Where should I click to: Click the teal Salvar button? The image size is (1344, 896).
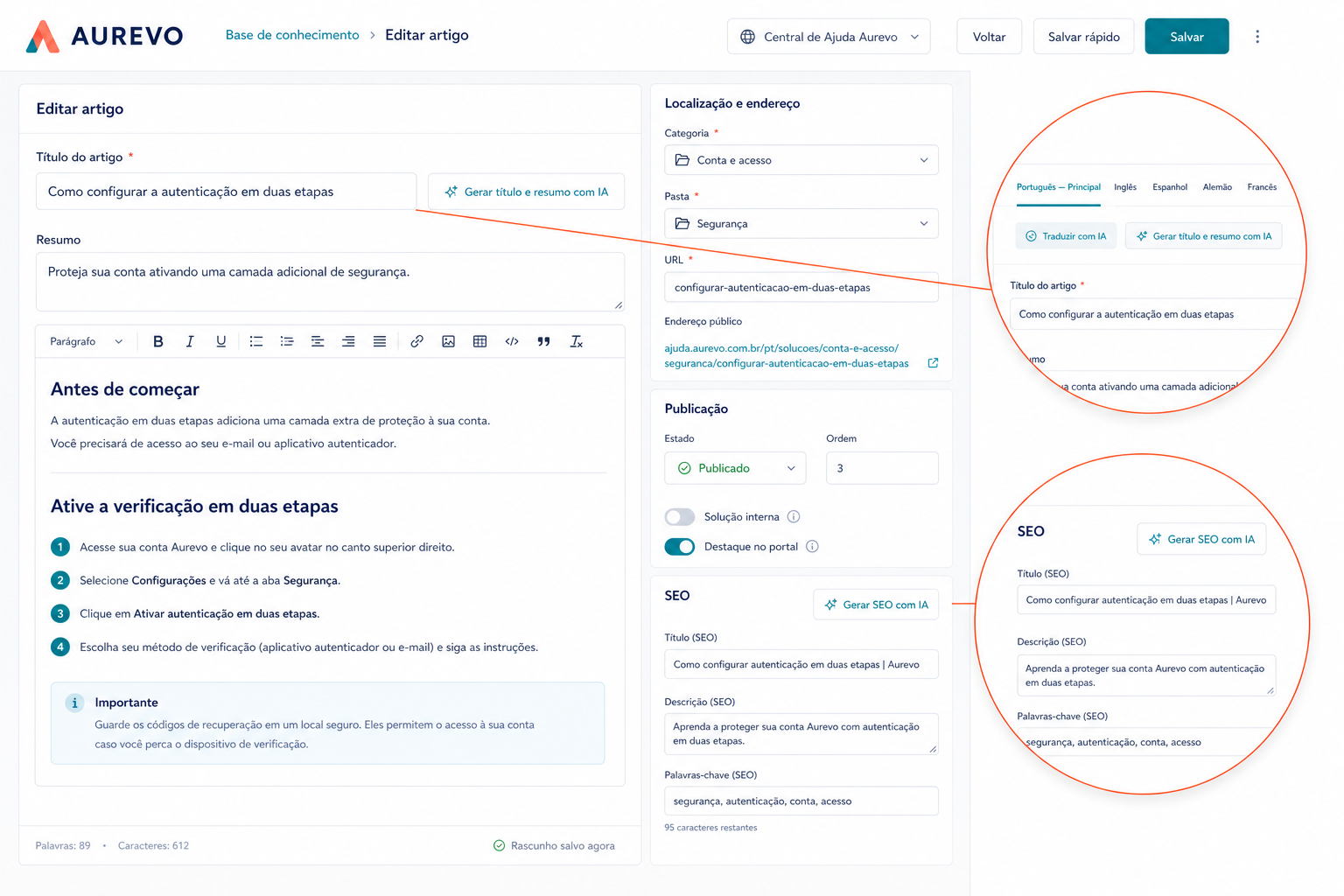coord(1186,37)
